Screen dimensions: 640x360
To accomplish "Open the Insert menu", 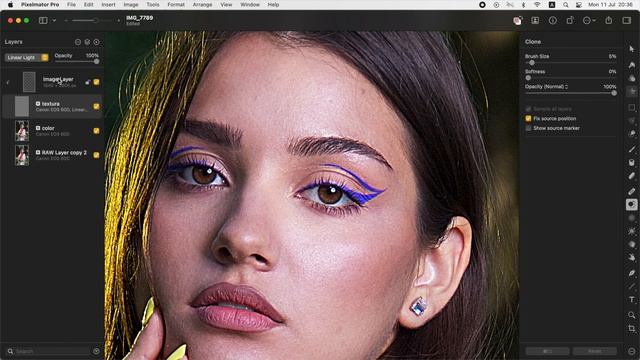I will [x=108, y=4].
